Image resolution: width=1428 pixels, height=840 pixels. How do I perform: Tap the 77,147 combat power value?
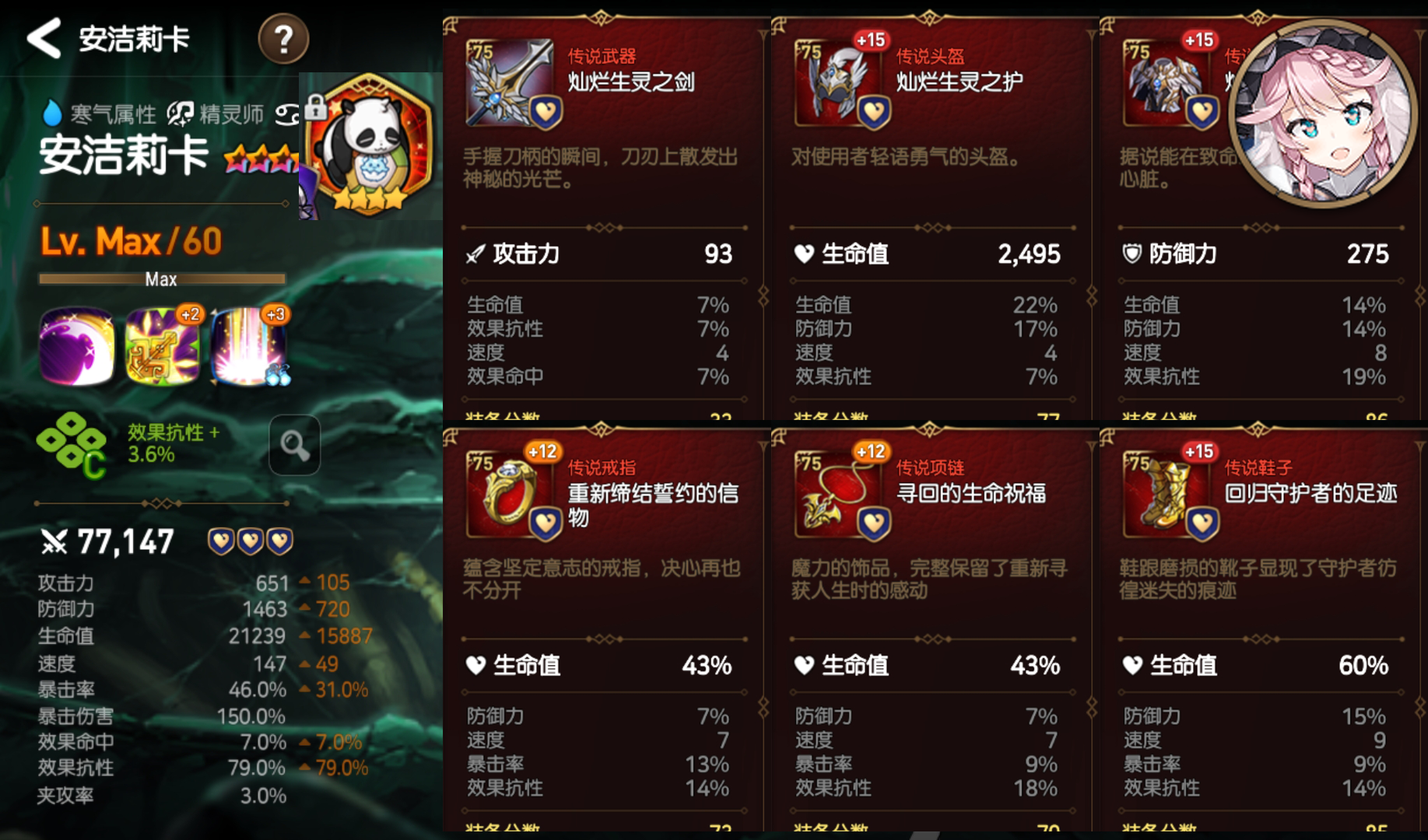(x=125, y=541)
